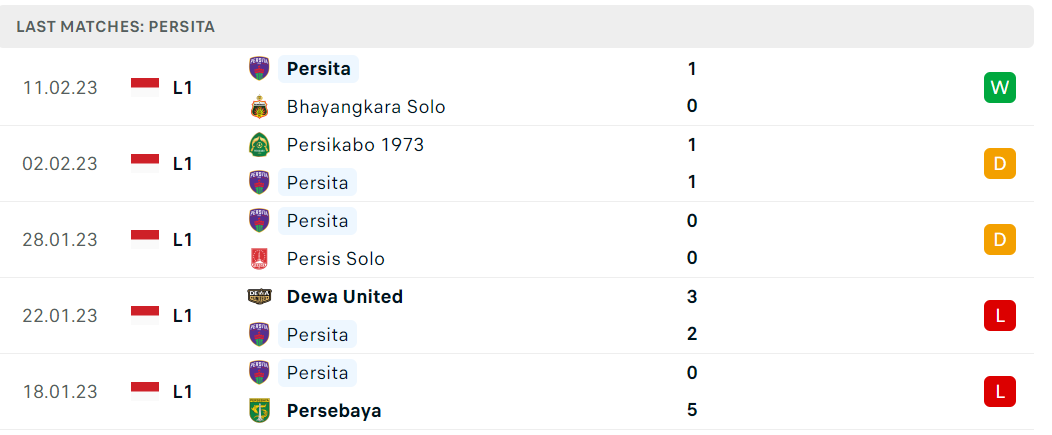Click the Persis Solo club crest
Image resolution: width=1052 pixels, height=435 pixels.
click(x=259, y=259)
